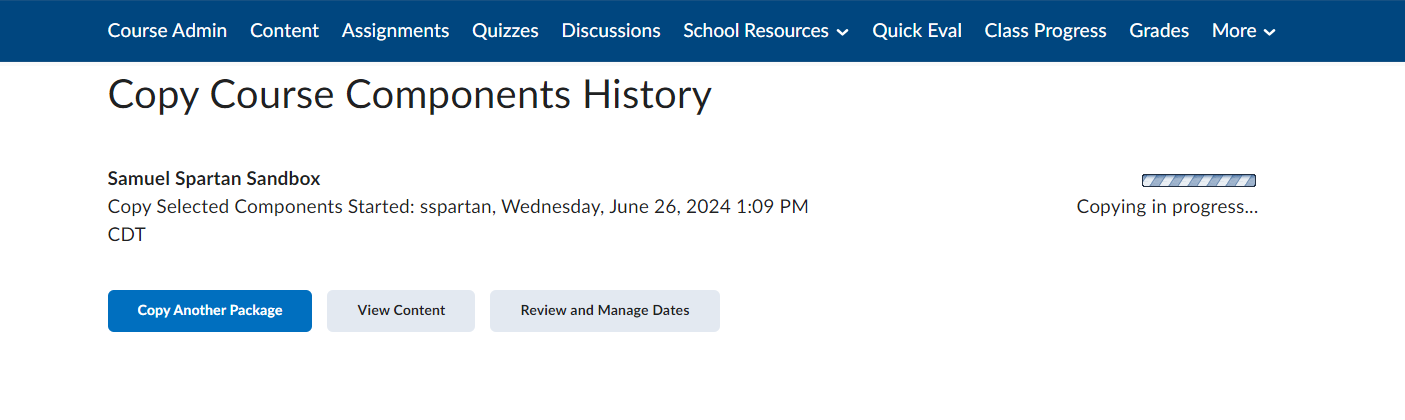Click the More menu label

pyautogui.click(x=1234, y=31)
